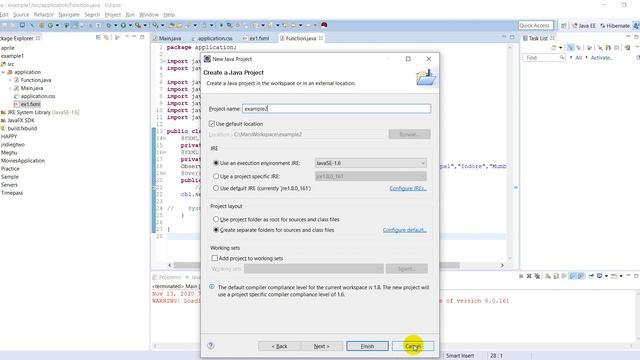Viewport: 640px width, 360px height.
Task: Enable Add project to working sets
Action: [214, 258]
